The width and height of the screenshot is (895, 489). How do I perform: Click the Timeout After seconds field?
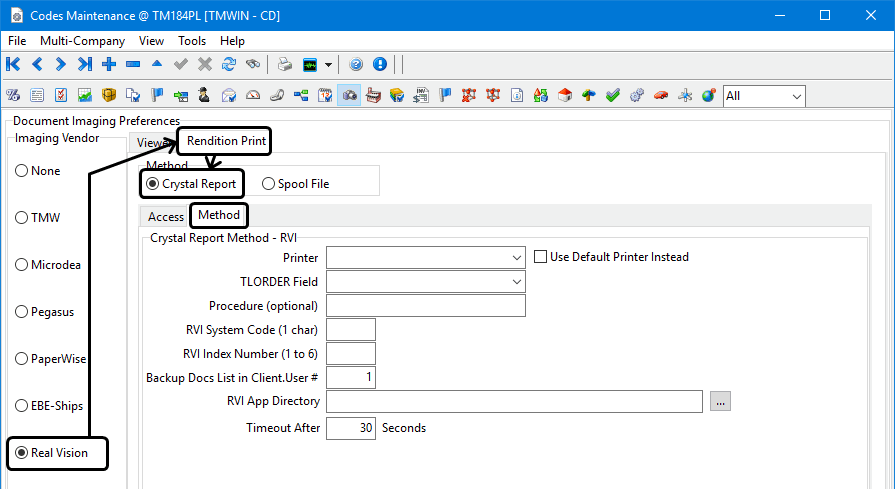tap(350, 428)
